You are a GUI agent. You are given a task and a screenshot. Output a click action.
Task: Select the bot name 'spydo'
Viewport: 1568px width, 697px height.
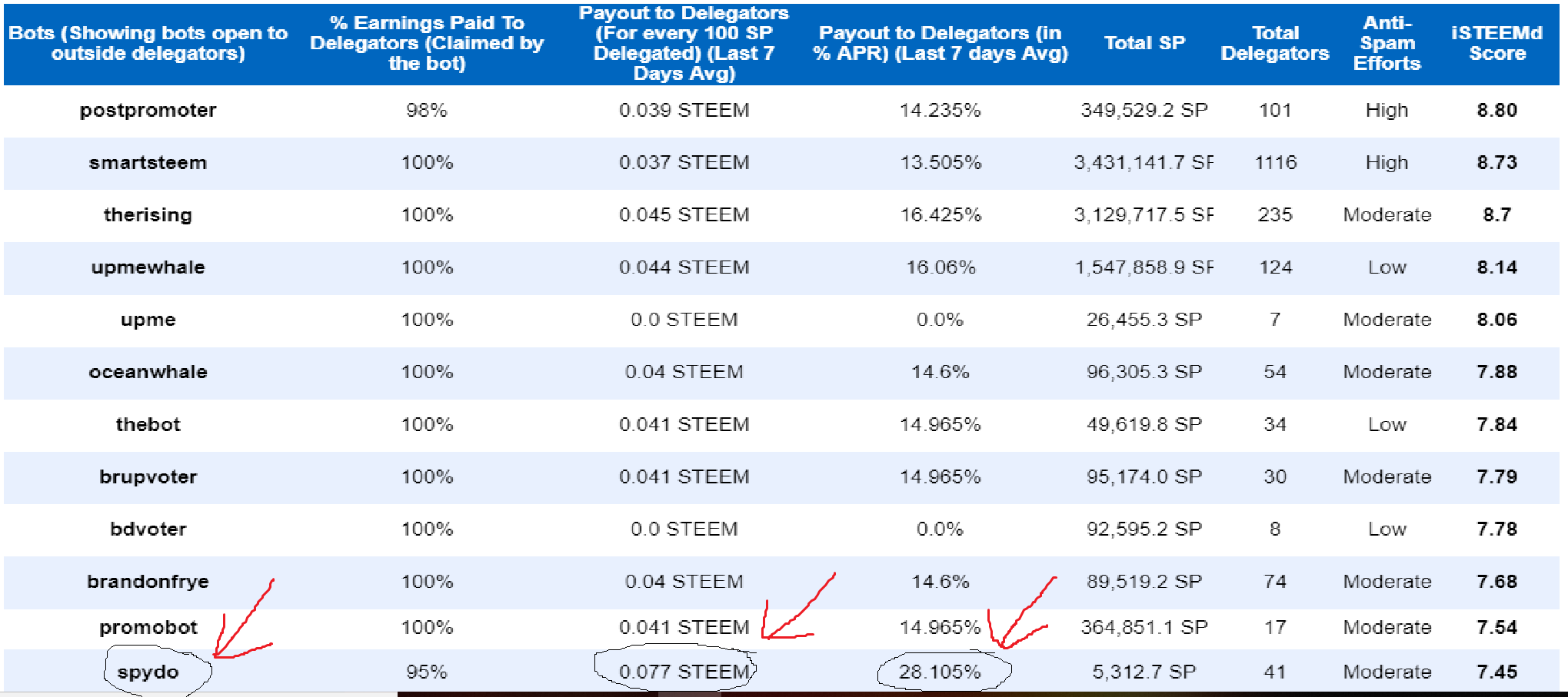tap(148, 672)
